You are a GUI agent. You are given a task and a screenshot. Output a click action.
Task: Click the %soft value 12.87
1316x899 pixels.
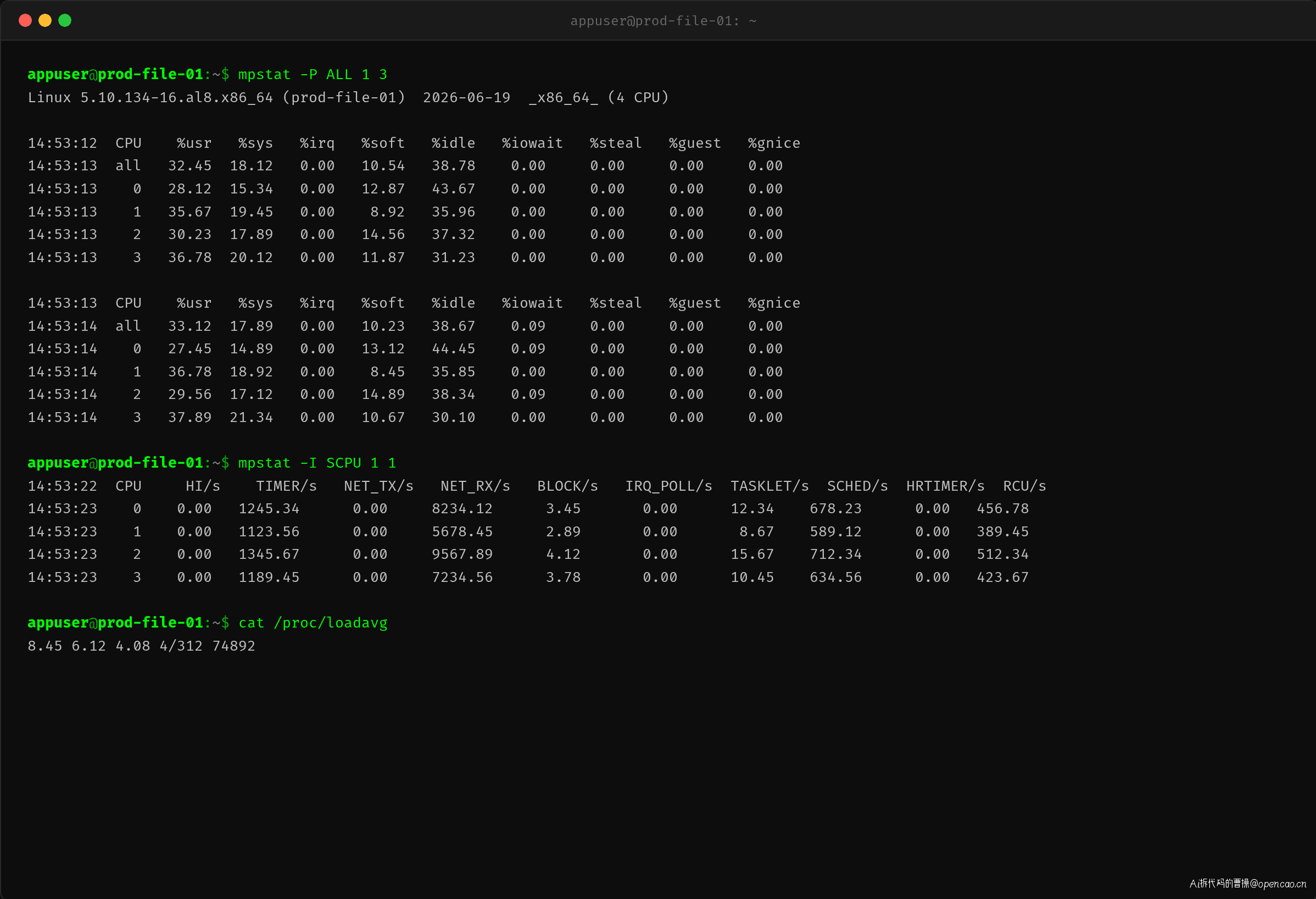point(383,188)
